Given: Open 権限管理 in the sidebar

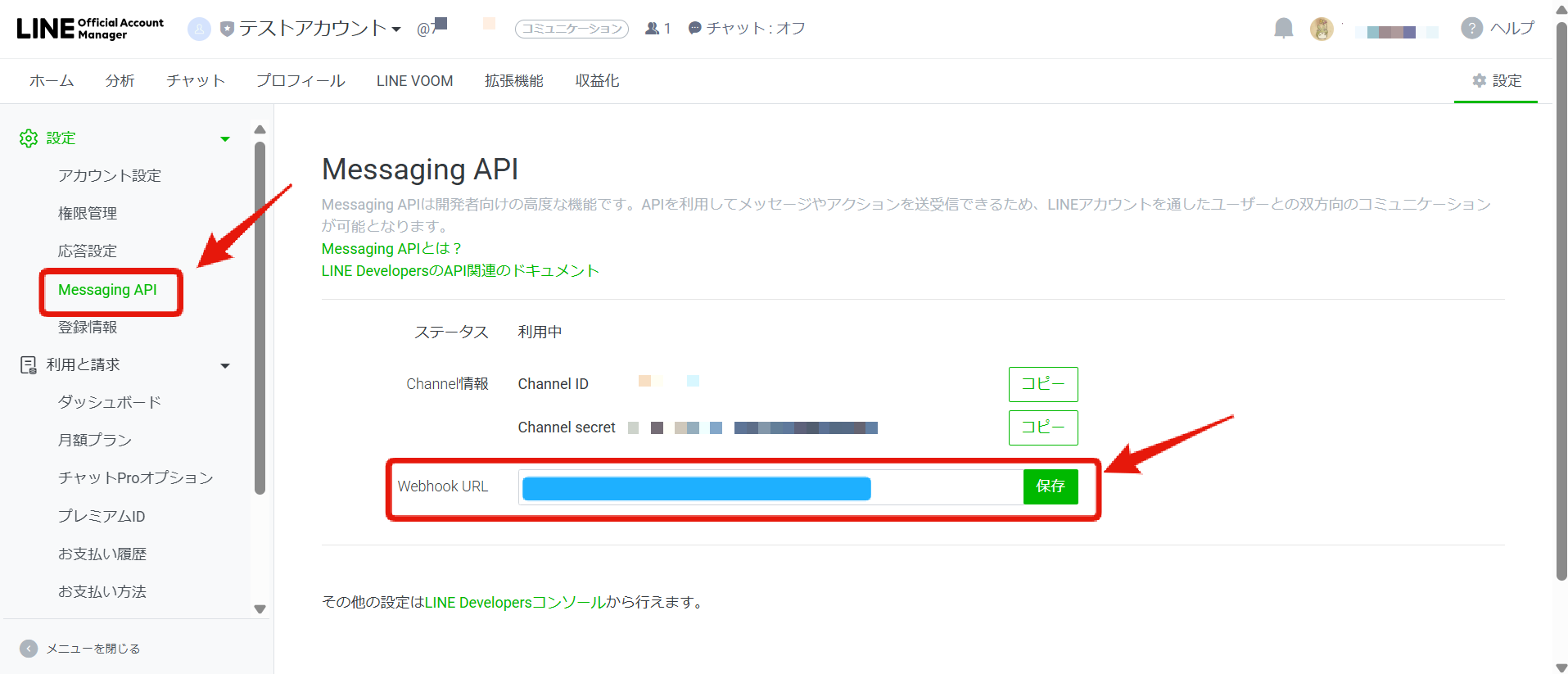Looking at the screenshot, I should click(88, 214).
